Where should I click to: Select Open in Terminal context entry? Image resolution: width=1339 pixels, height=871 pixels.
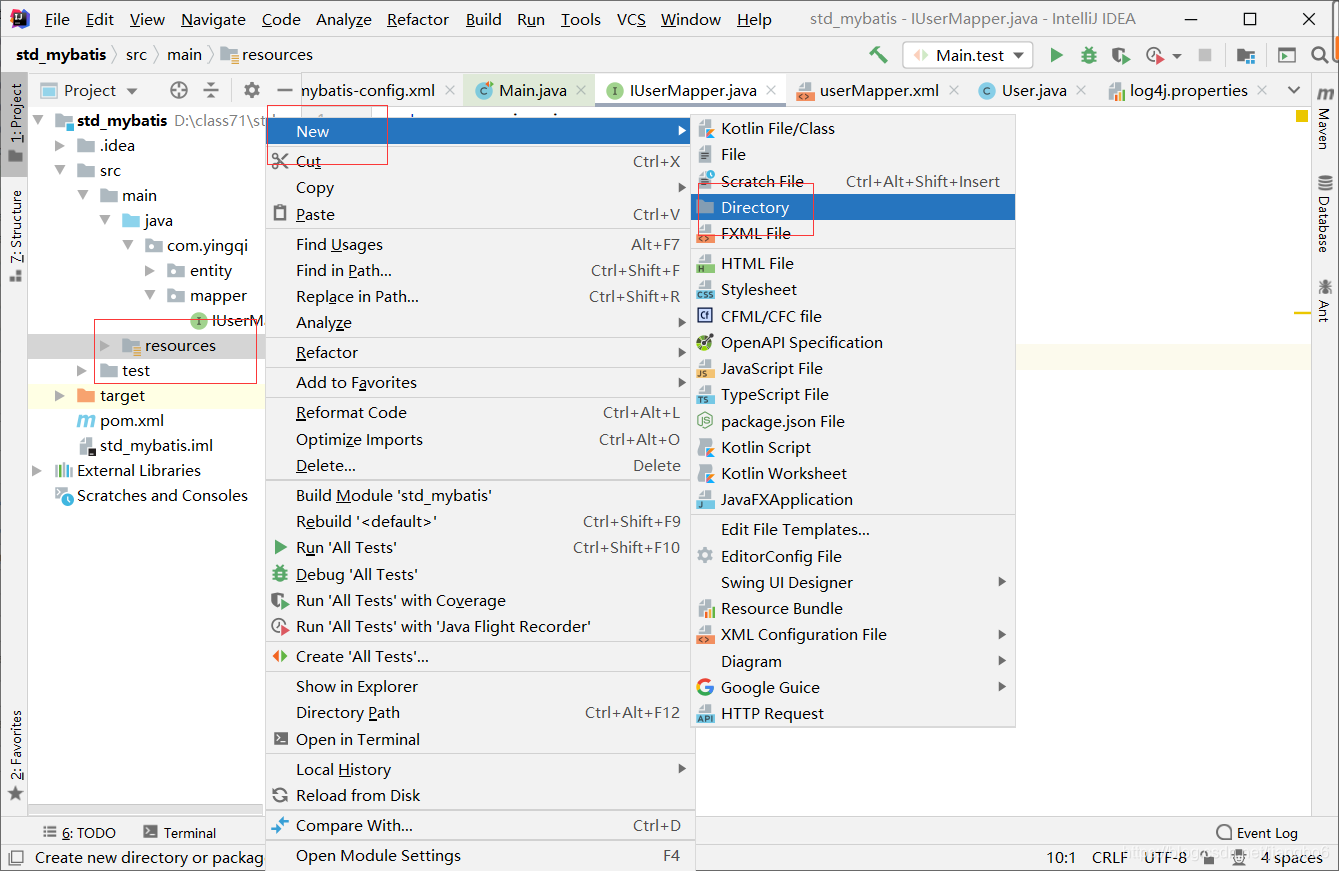478,739
